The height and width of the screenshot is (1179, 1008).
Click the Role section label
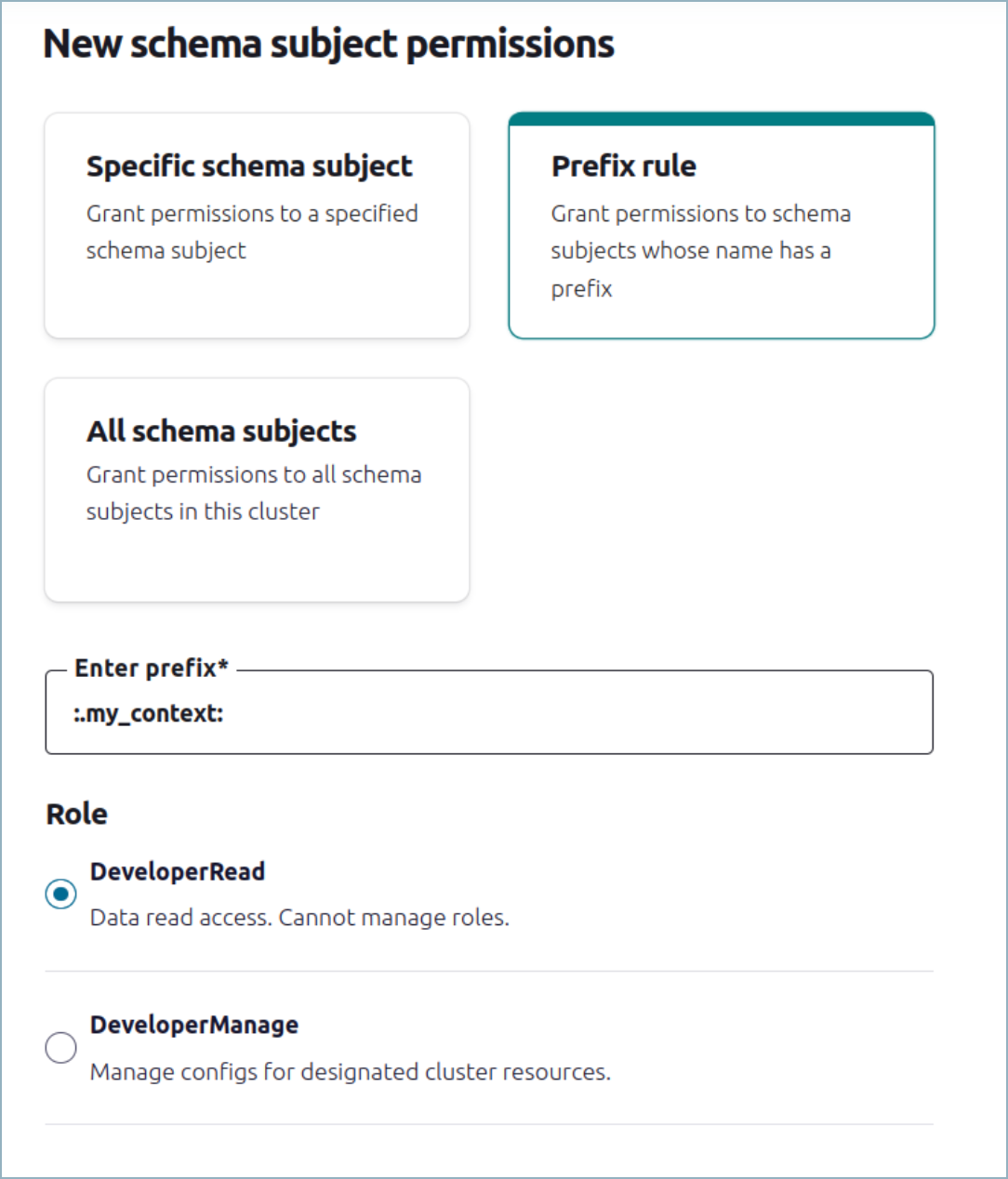pyautogui.click(x=75, y=813)
